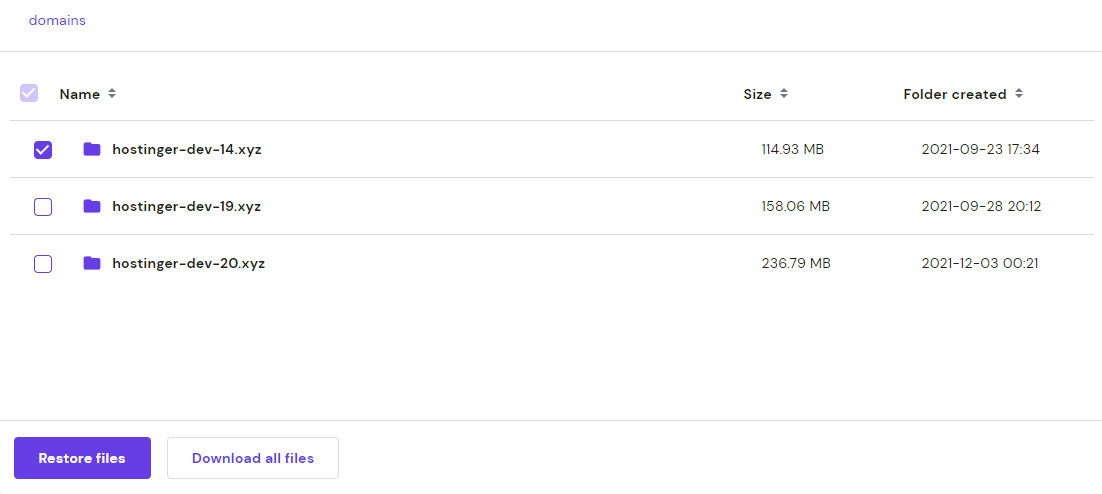Go to the domains breadcrumb link
Image resolution: width=1102 pixels, height=494 pixels.
click(x=57, y=20)
